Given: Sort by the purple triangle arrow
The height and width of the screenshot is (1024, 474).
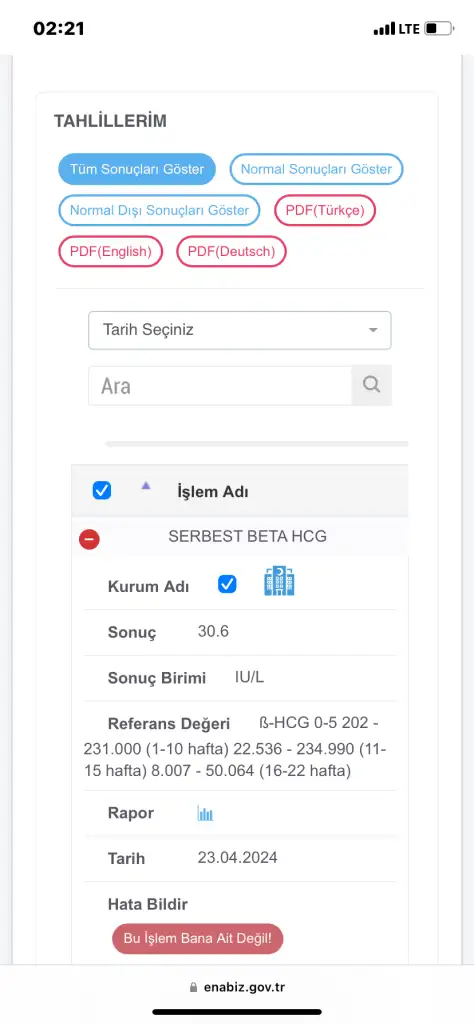Looking at the screenshot, I should [x=146, y=485].
